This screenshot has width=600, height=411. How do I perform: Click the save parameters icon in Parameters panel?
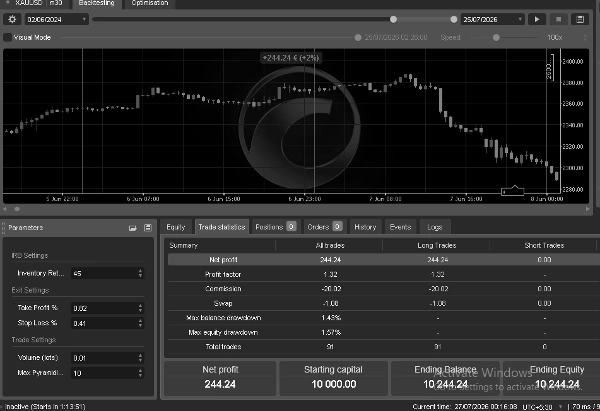pos(148,228)
